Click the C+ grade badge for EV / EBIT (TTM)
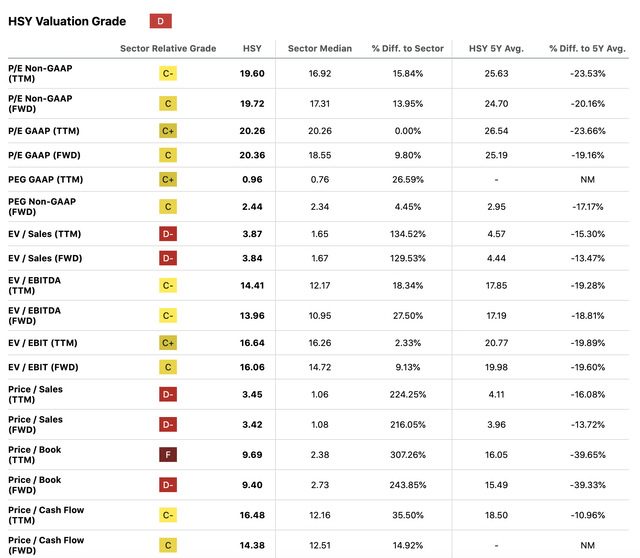This screenshot has height=558, width=640. [x=168, y=343]
